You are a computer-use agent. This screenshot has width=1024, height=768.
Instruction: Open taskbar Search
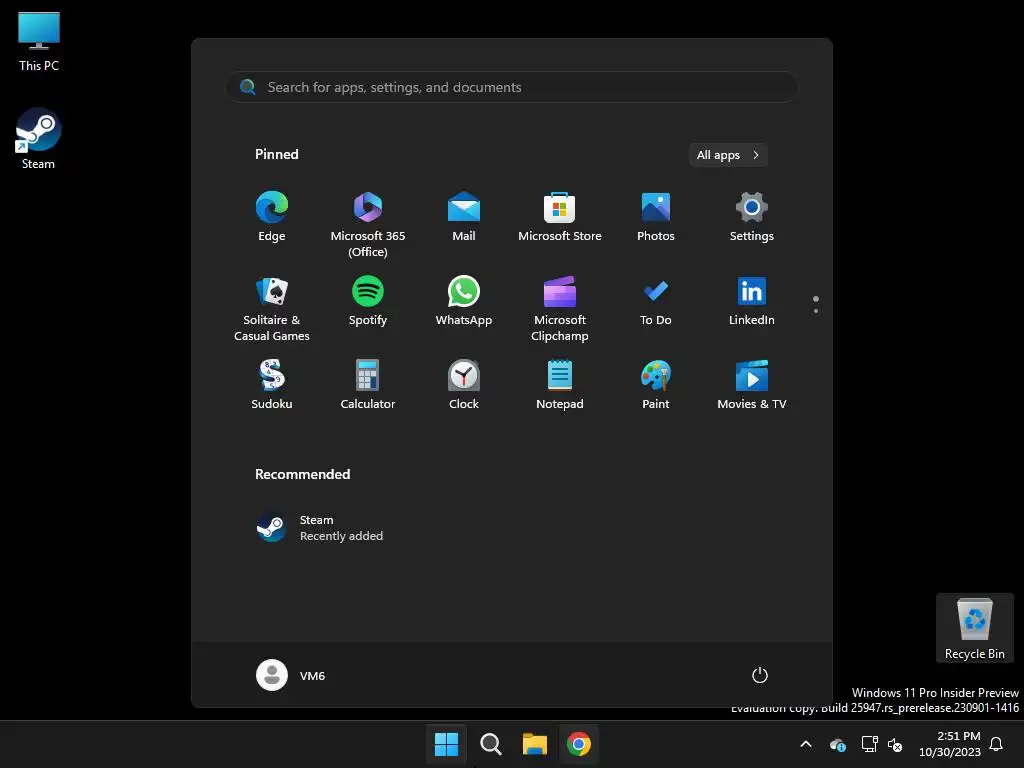490,744
